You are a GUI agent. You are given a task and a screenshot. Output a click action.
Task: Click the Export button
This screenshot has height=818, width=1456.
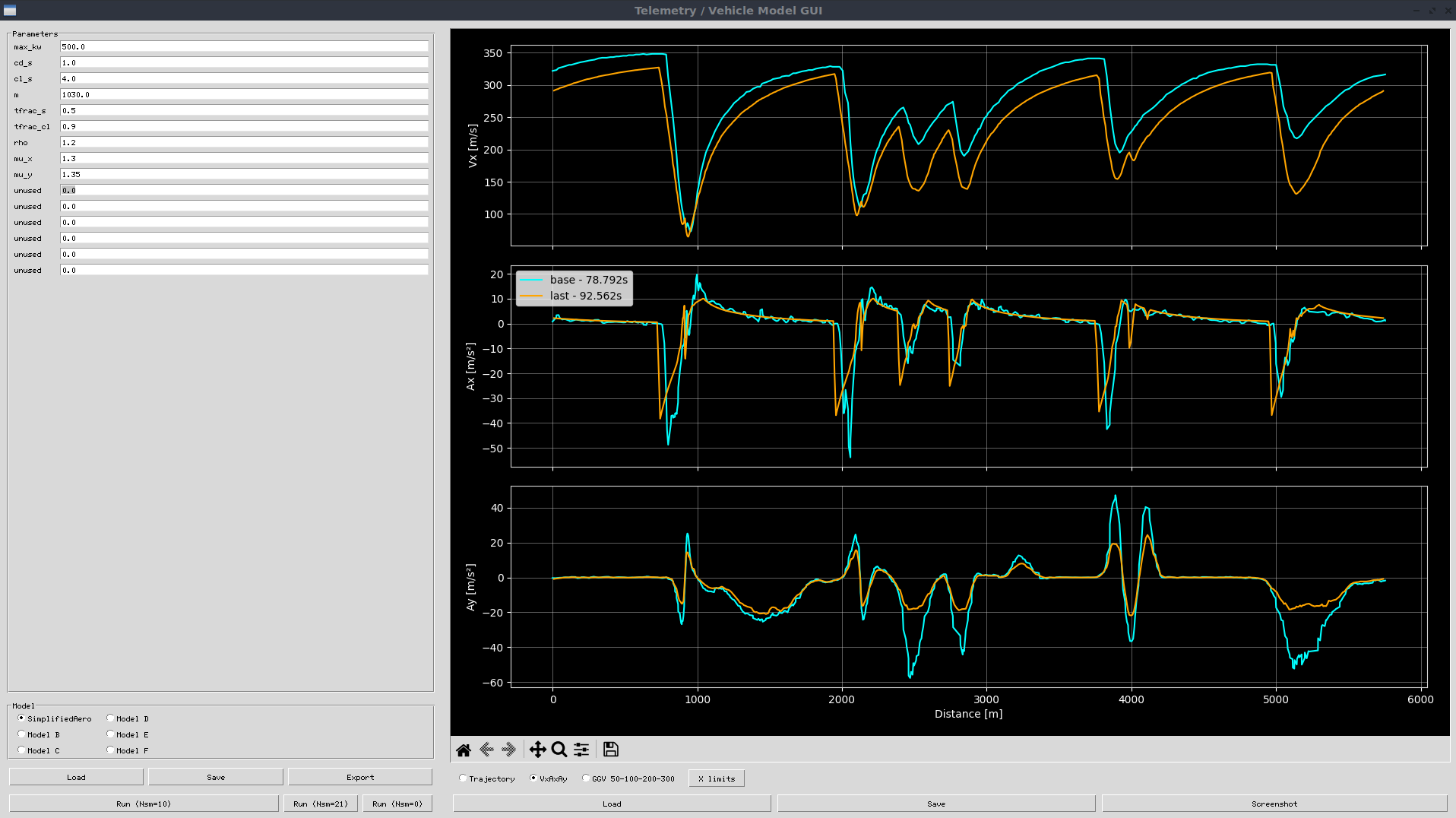click(360, 777)
